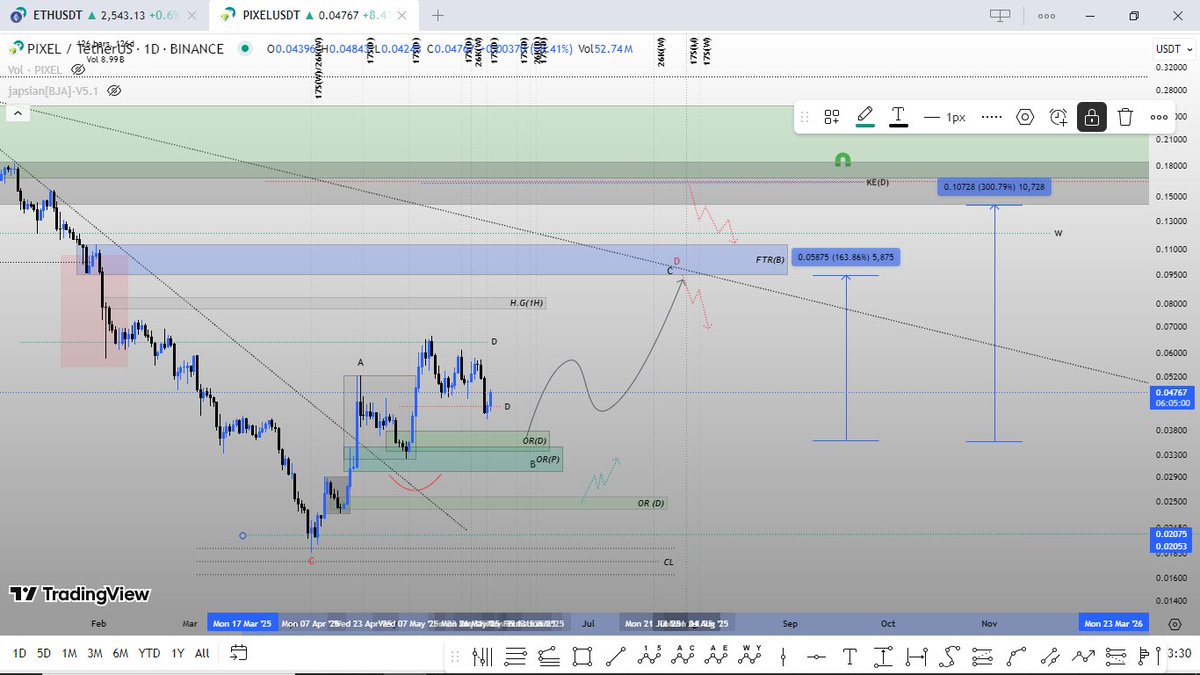Click the FTR(B) zone label
The image size is (1200, 675).
pyautogui.click(x=769, y=259)
